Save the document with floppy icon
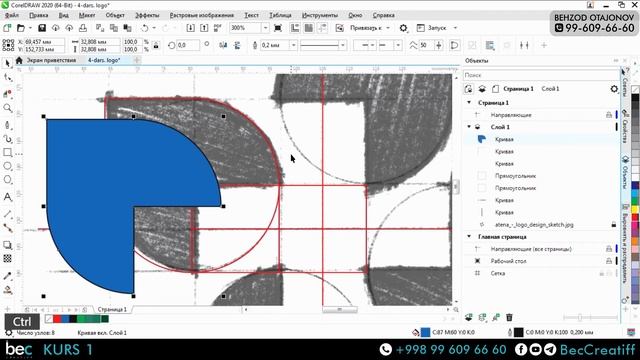The width and height of the screenshot is (640, 360). click(x=42, y=28)
